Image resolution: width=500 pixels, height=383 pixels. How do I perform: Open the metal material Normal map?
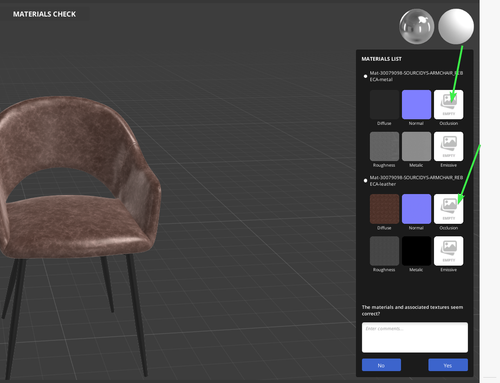(x=416, y=104)
